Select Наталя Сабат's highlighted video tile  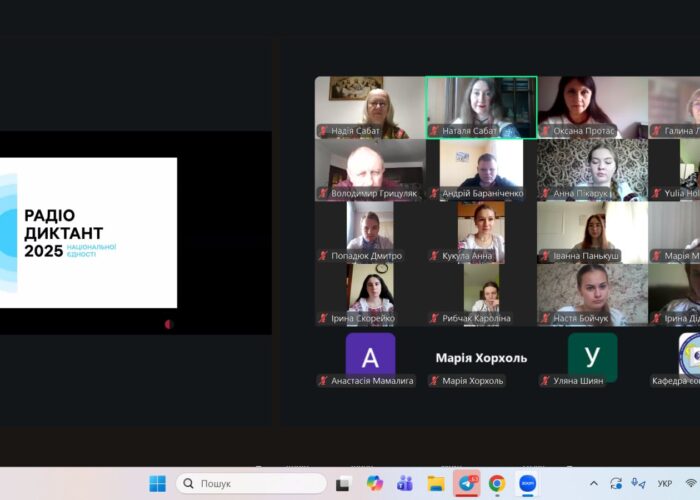coord(481,106)
